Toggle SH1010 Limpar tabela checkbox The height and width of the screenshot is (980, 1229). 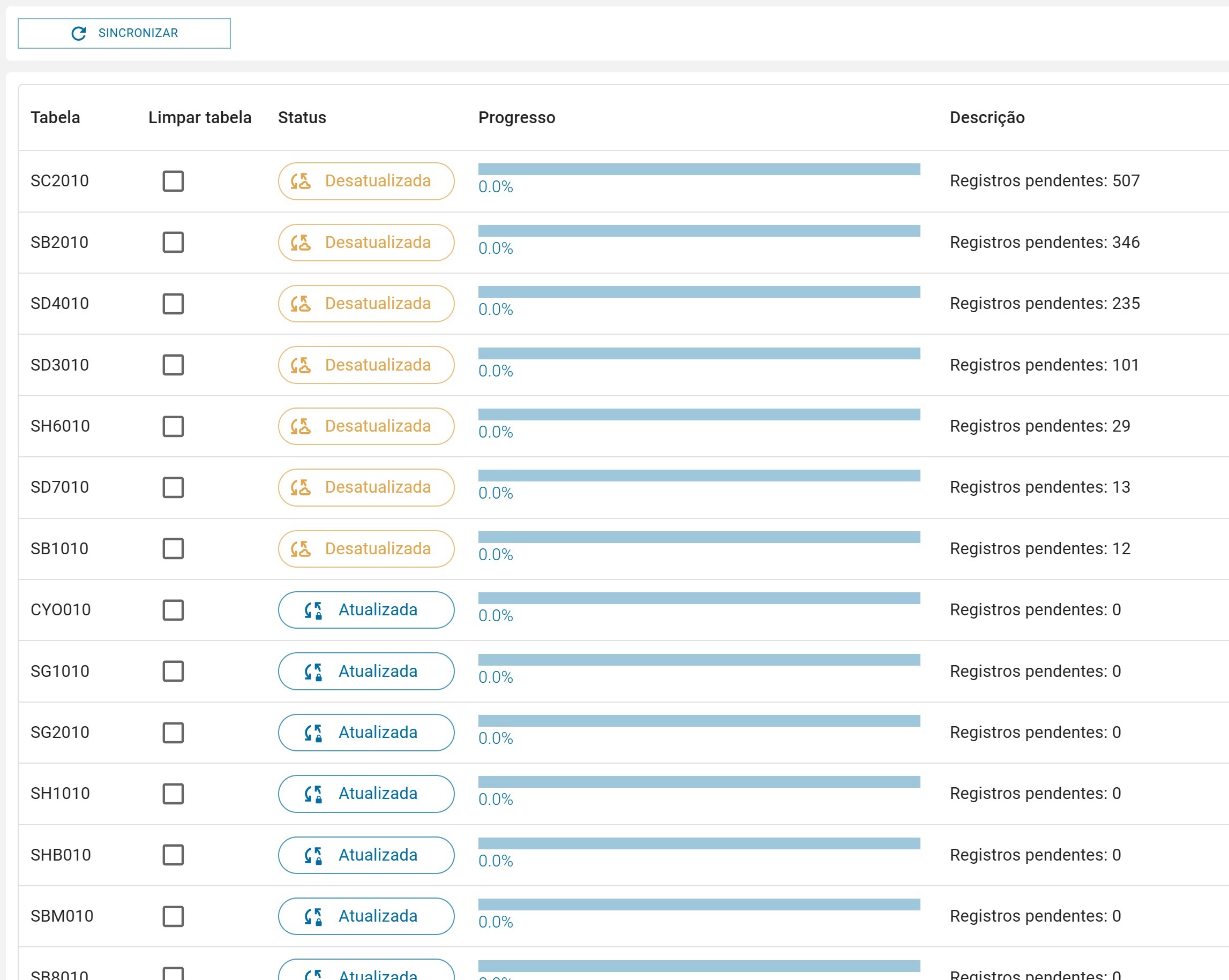click(x=173, y=794)
